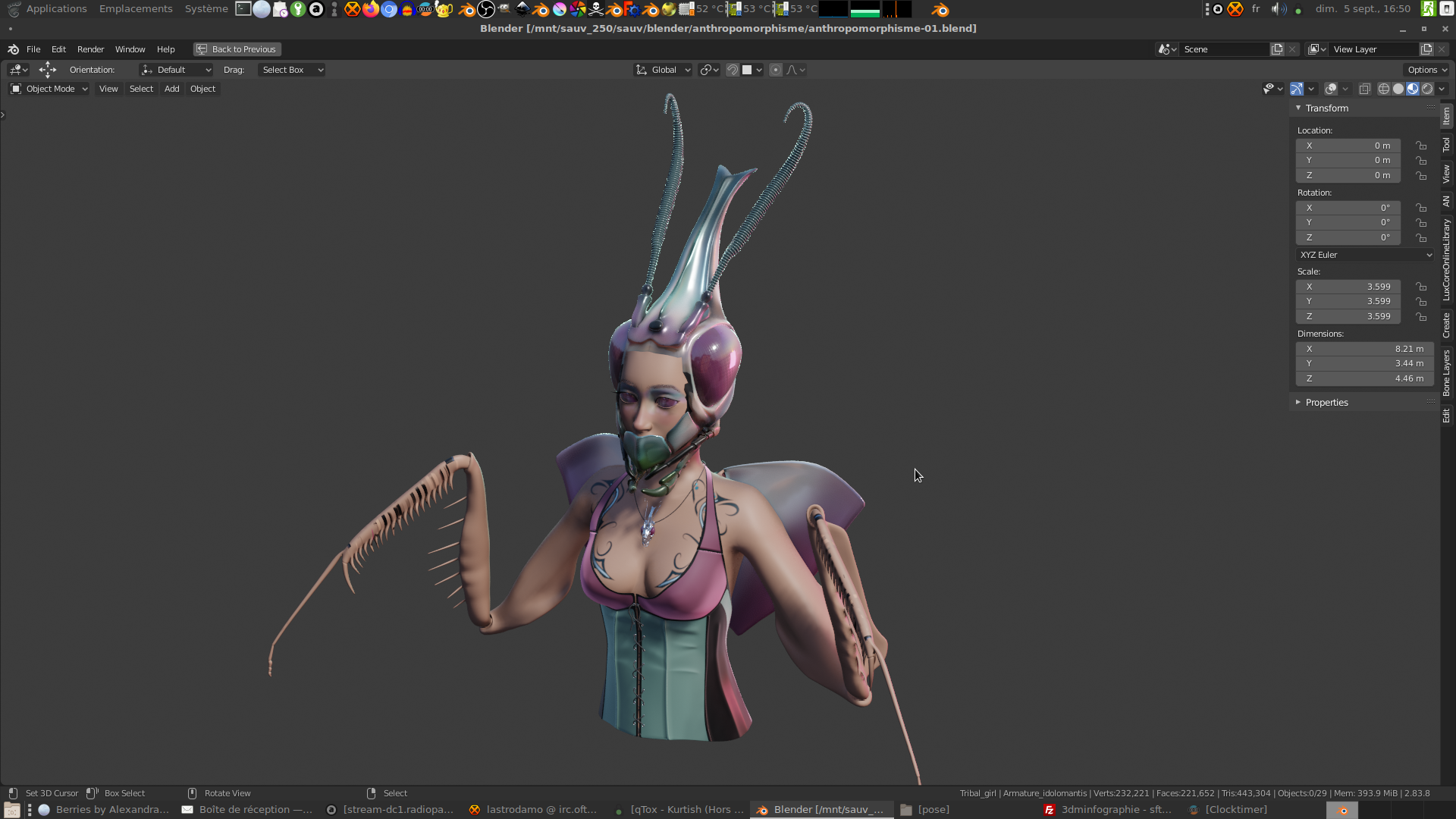
Task: Switch to the Tool sidebar tab
Action: tap(1446, 145)
